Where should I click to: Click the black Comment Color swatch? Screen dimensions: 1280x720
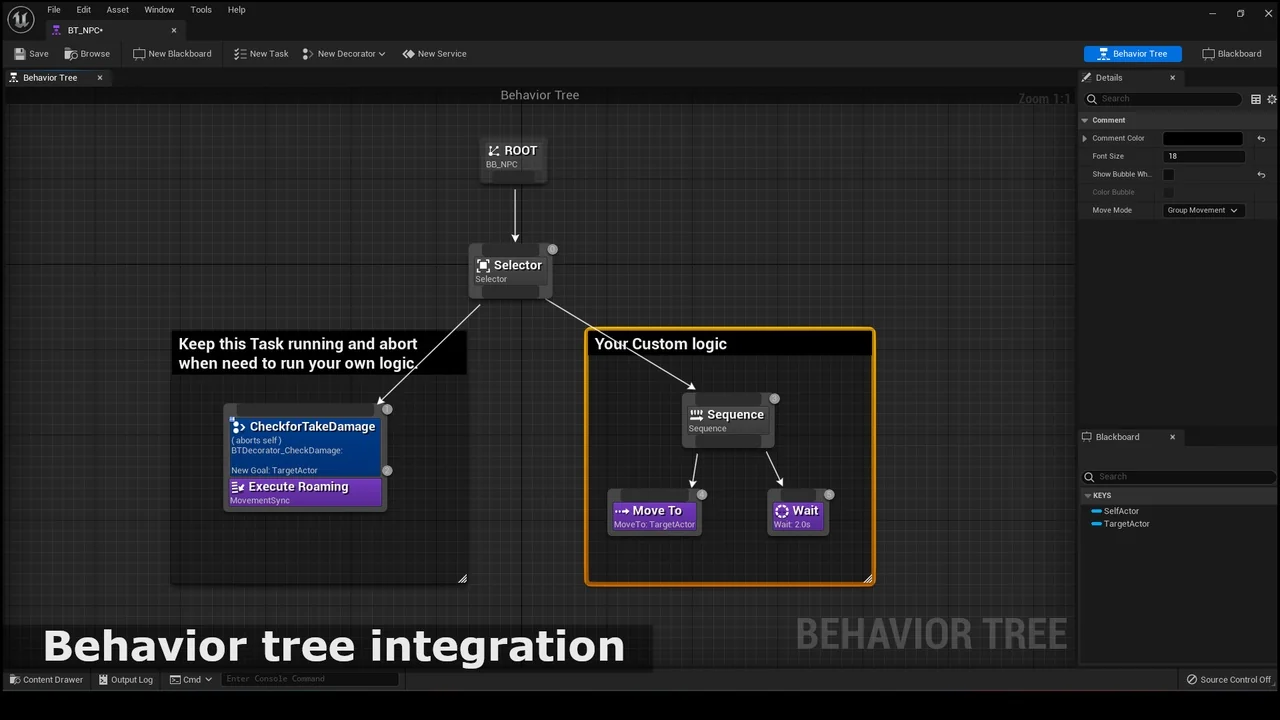[x=1203, y=139]
